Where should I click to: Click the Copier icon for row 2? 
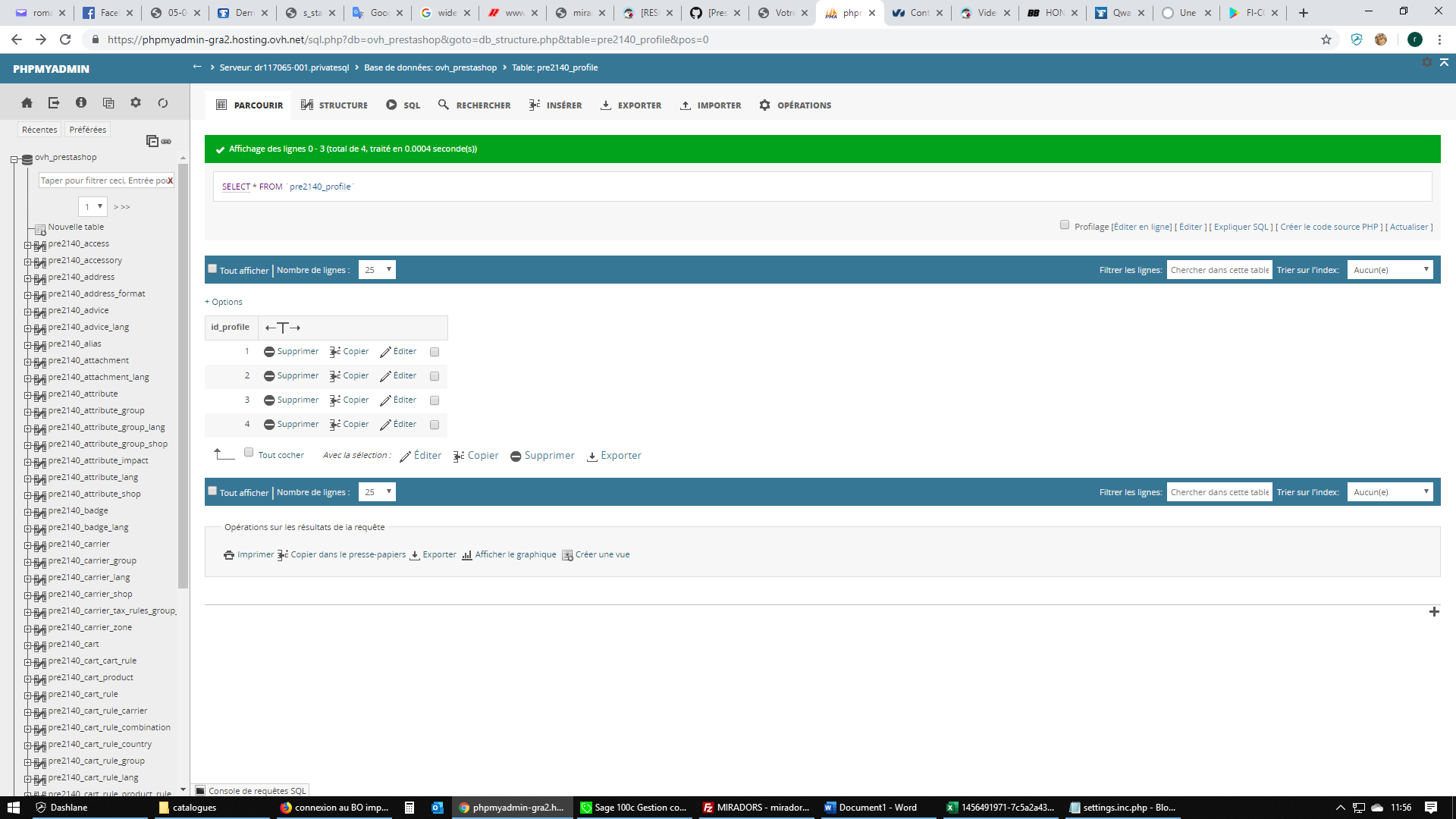point(335,376)
